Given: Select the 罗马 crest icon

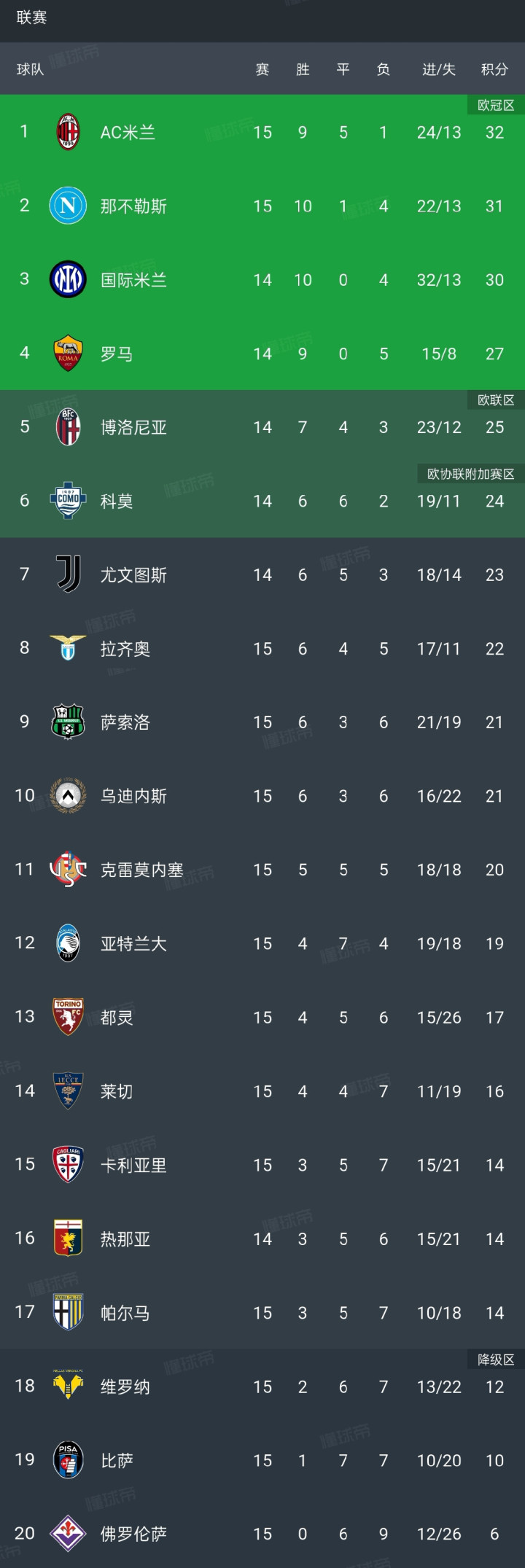Looking at the screenshot, I should (x=68, y=354).
